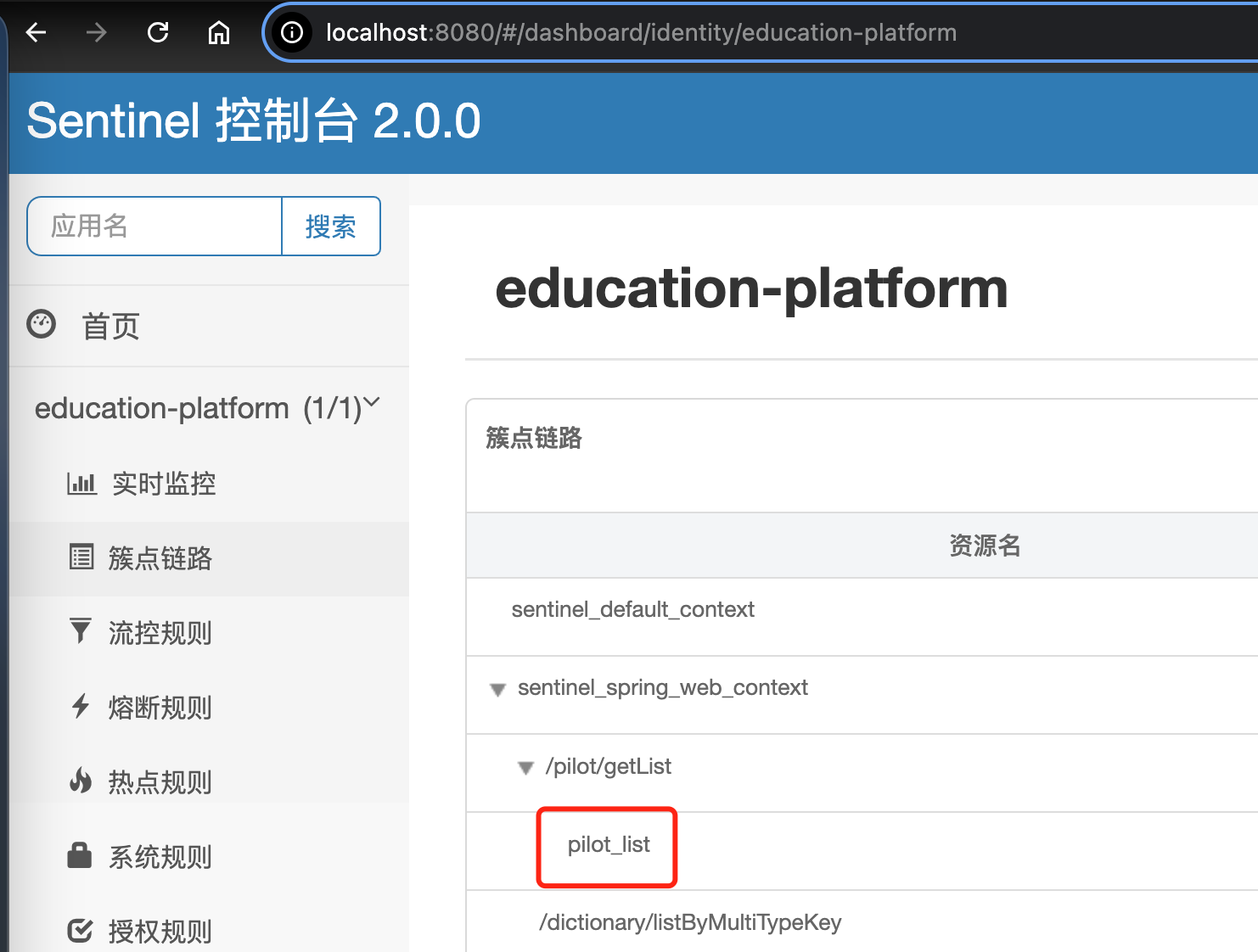
Task: Click the browser back arrow button
Action: click(x=35, y=32)
